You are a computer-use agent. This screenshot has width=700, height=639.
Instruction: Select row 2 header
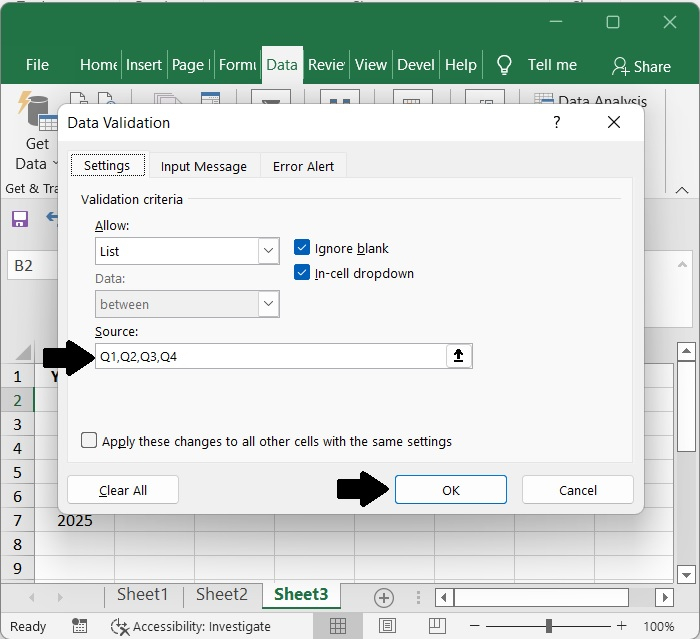pyautogui.click(x=17, y=401)
